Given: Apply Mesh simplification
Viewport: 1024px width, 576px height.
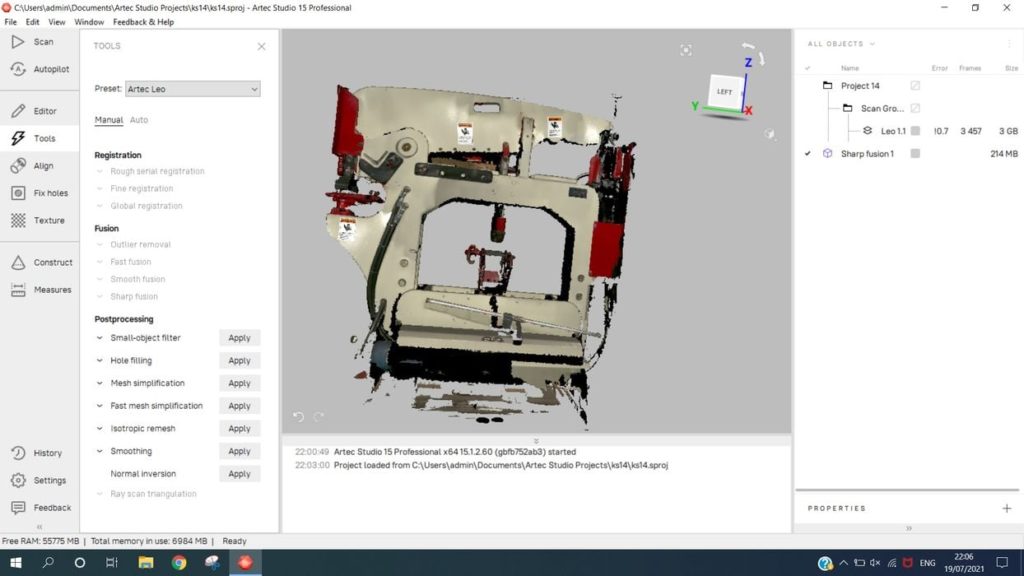Looking at the screenshot, I should coord(239,383).
